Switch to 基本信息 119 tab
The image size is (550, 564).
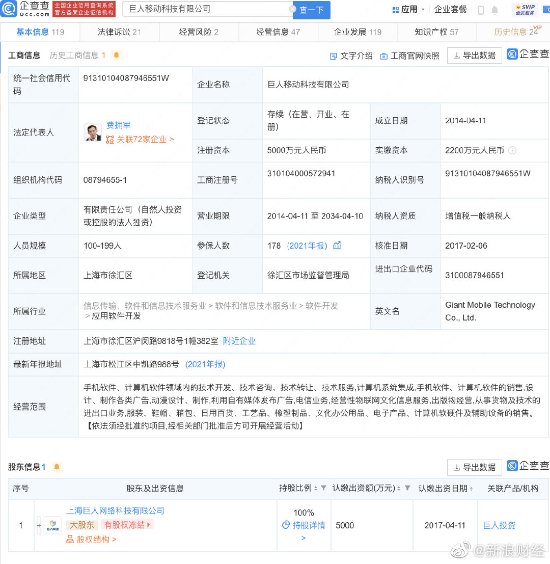click(x=40, y=32)
